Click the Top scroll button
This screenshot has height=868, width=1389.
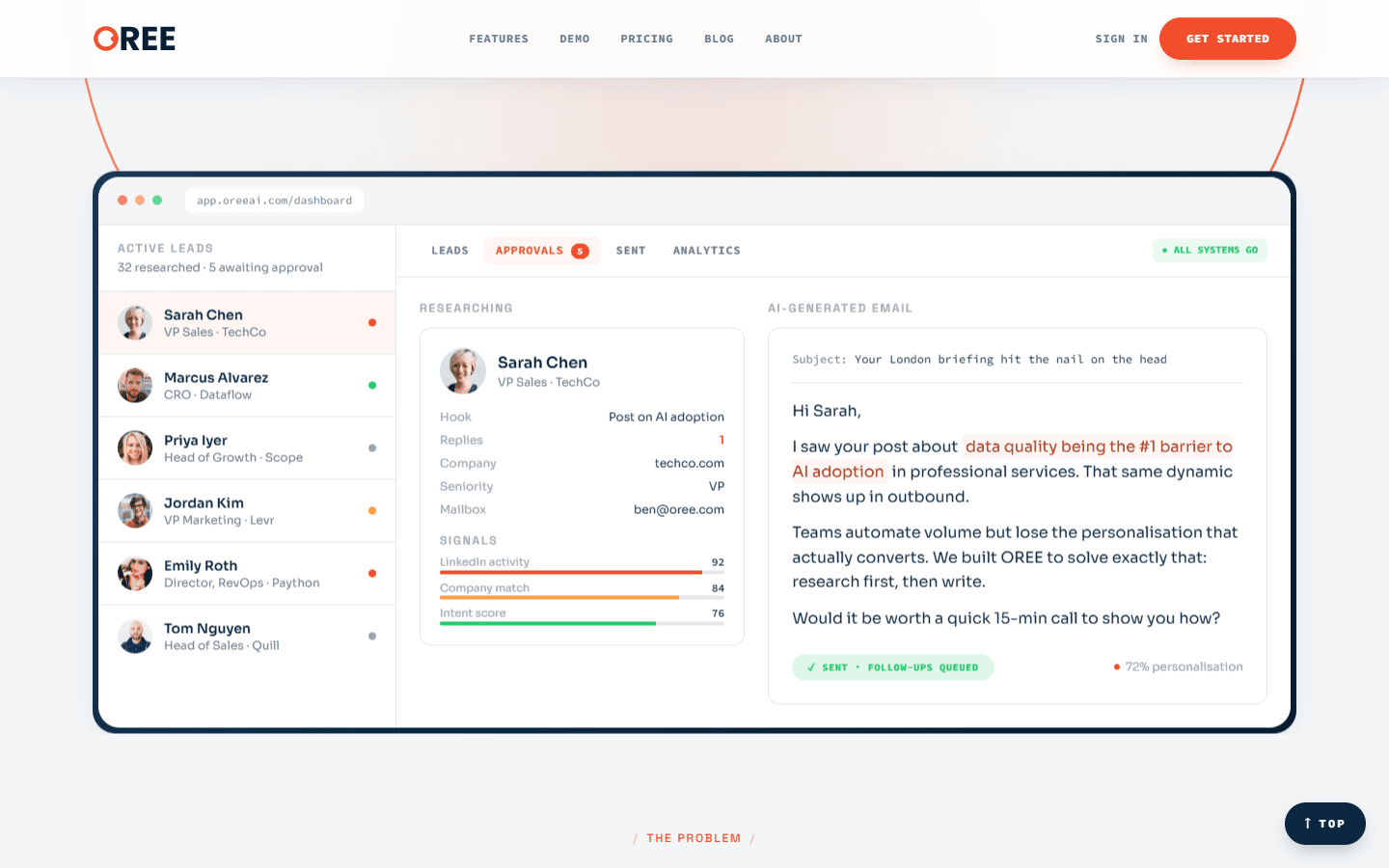(1325, 824)
